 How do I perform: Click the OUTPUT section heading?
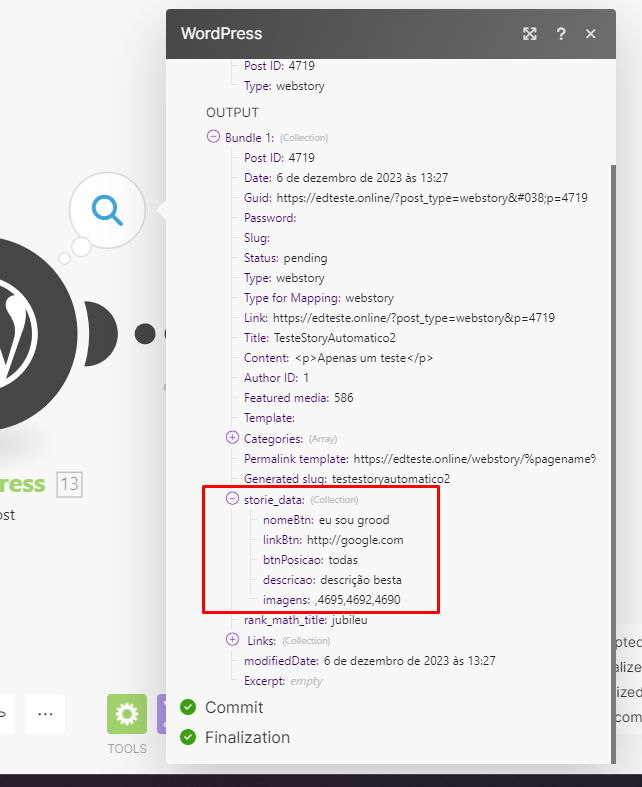tap(232, 112)
